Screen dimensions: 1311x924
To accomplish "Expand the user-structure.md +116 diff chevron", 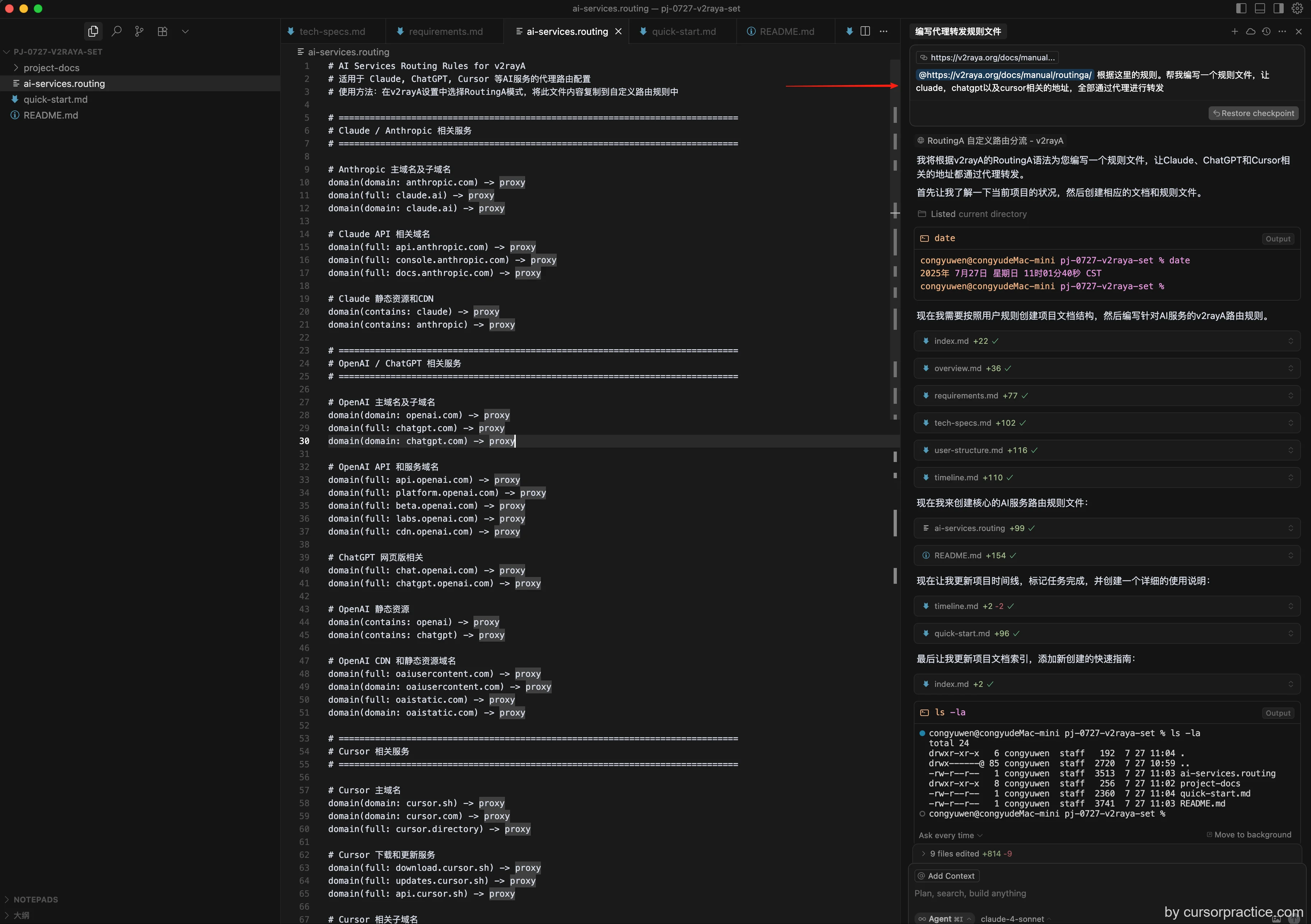I will click(x=1291, y=450).
